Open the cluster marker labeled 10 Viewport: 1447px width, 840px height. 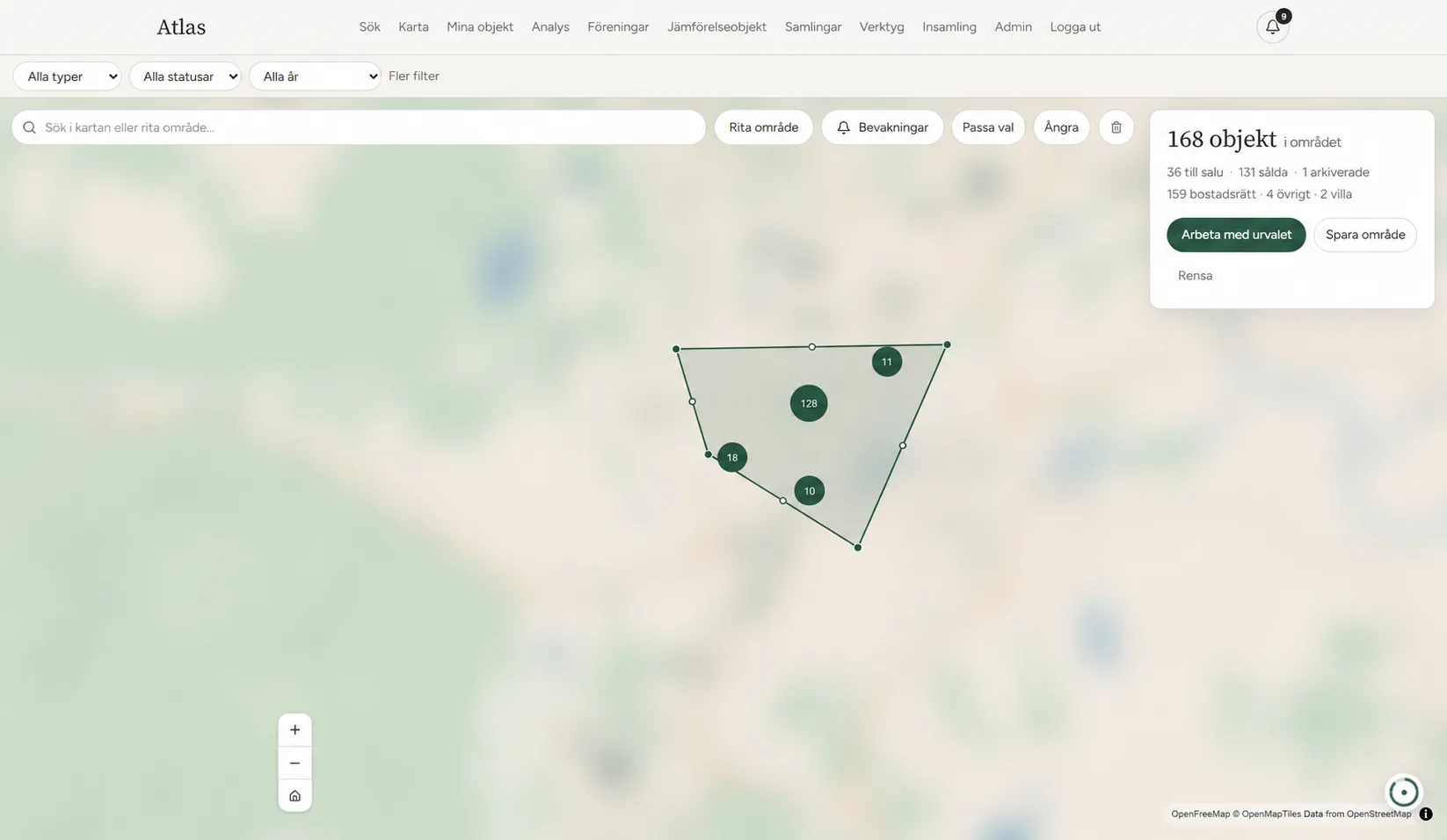(x=810, y=491)
